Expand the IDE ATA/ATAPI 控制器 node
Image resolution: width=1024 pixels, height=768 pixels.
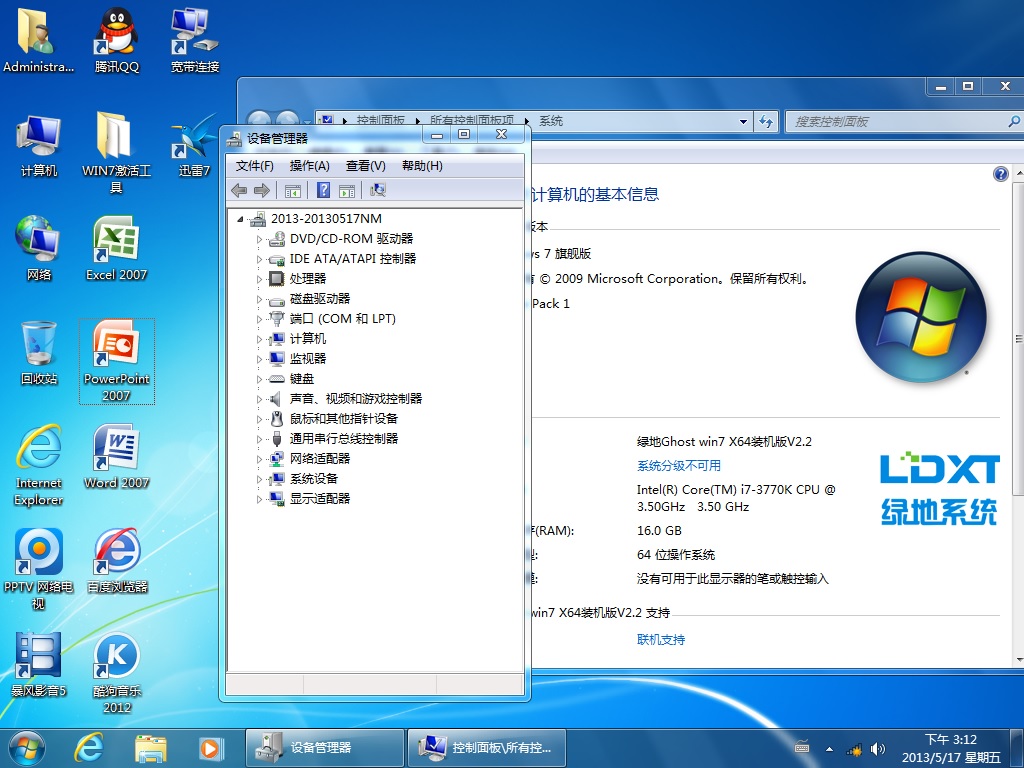click(259, 259)
